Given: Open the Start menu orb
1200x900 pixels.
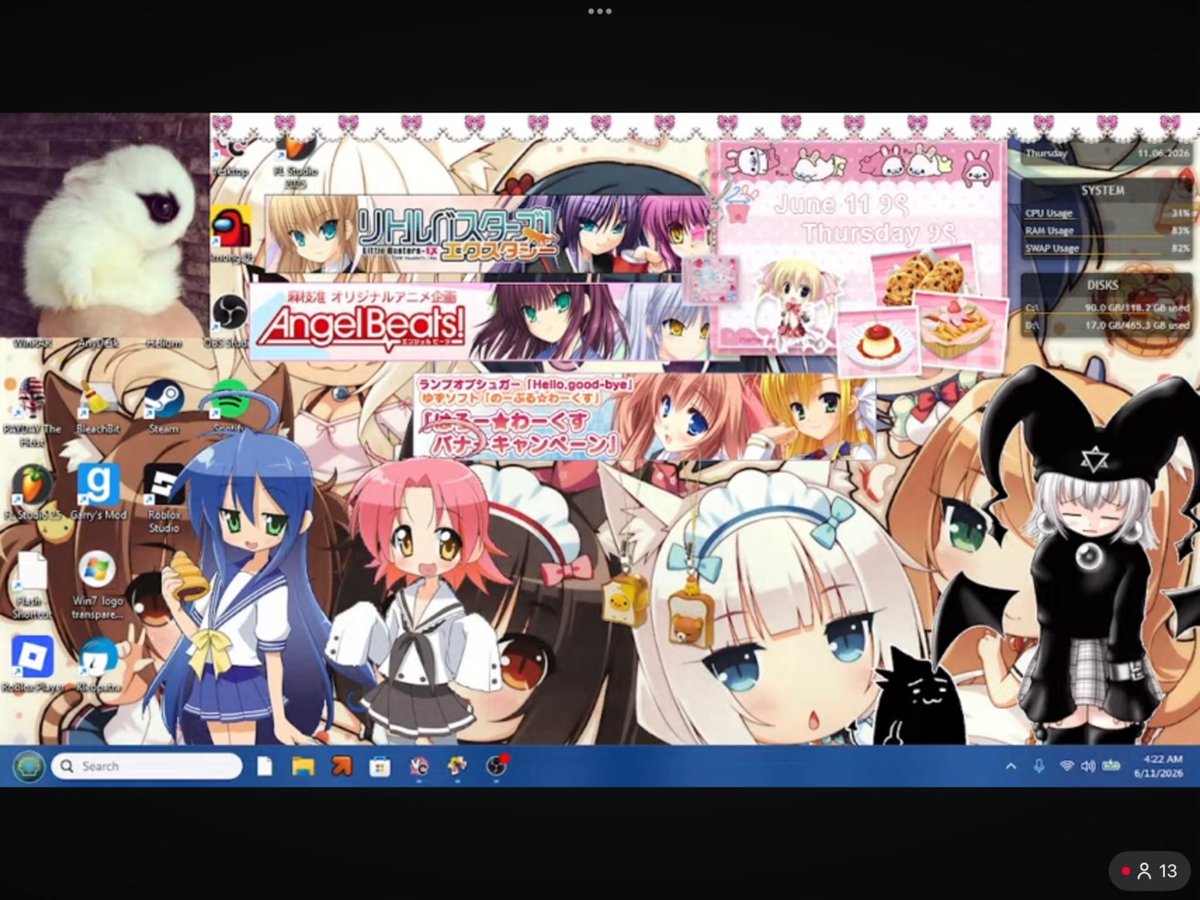Looking at the screenshot, I should (27, 766).
